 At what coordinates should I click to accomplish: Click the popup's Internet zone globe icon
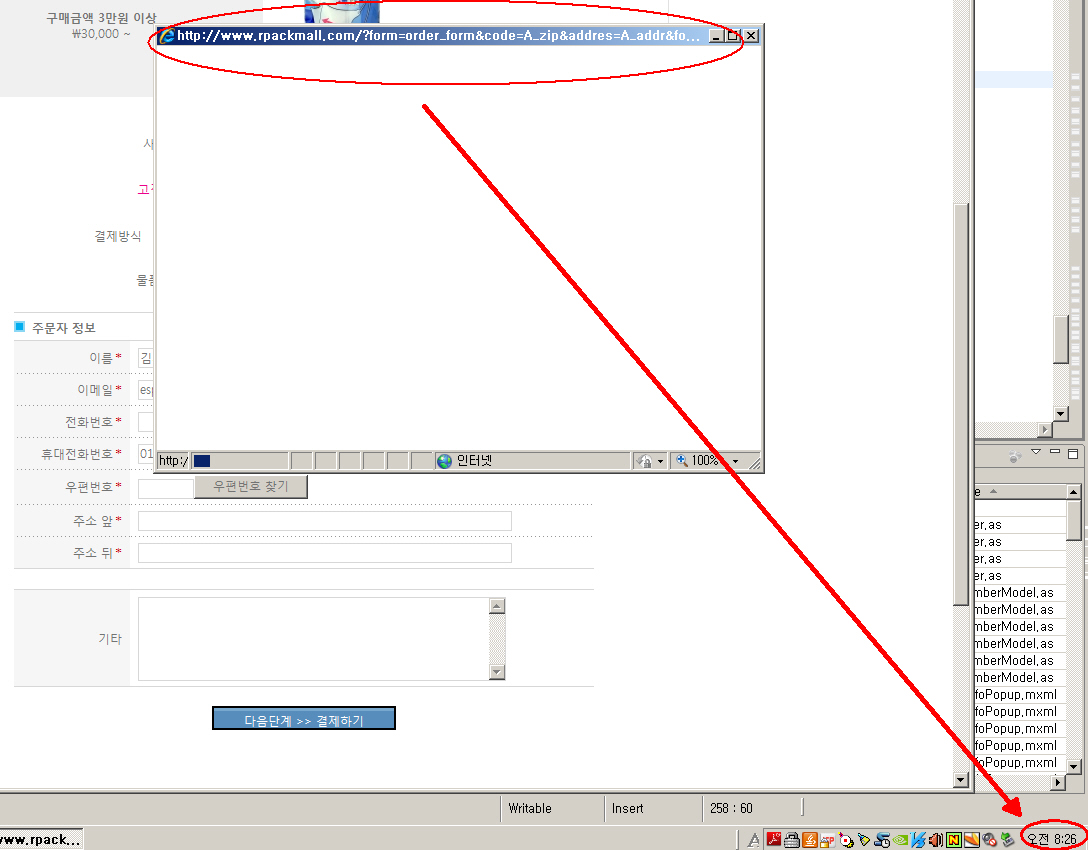pyautogui.click(x=444, y=461)
